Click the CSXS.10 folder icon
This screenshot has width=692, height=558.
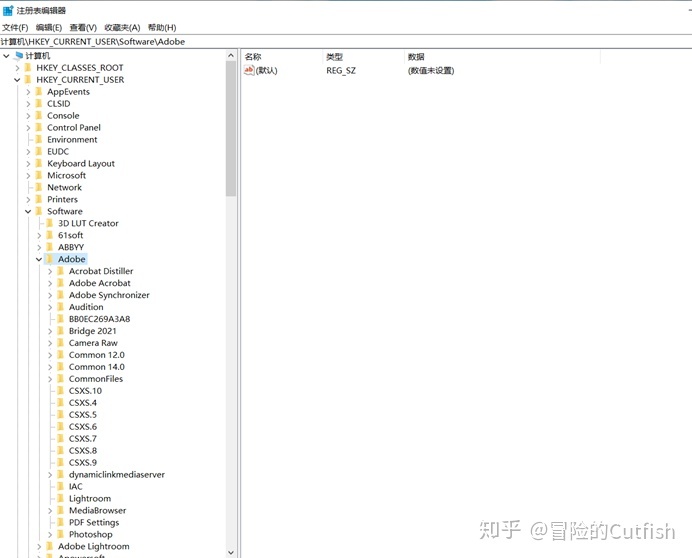tap(61, 391)
